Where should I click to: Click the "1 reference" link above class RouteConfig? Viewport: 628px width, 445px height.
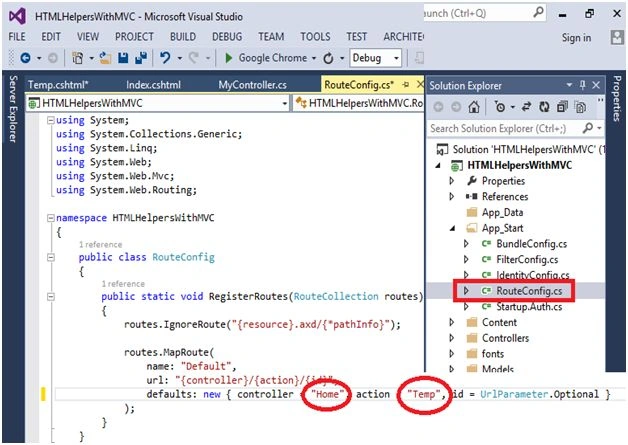[100, 244]
